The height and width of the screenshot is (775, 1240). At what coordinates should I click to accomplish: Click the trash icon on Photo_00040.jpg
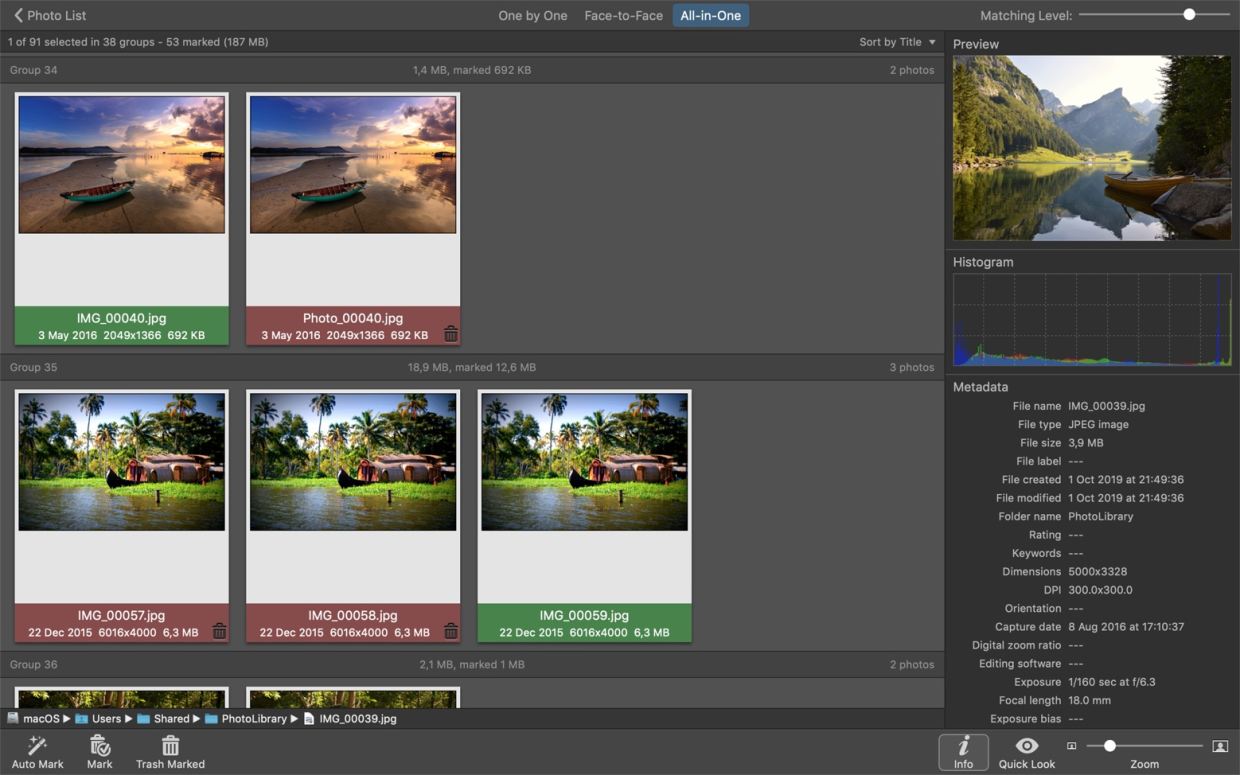tap(451, 334)
